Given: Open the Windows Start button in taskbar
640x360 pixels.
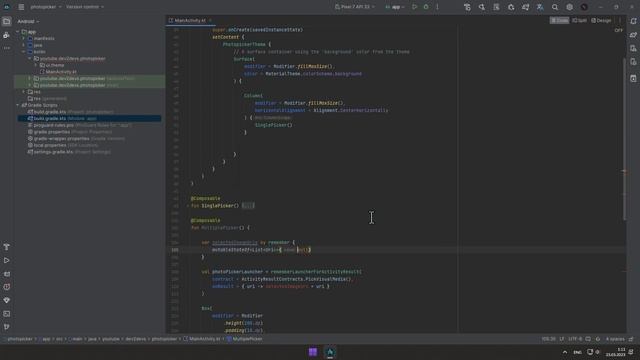Looking at the screenshot, I should (313, 352).
